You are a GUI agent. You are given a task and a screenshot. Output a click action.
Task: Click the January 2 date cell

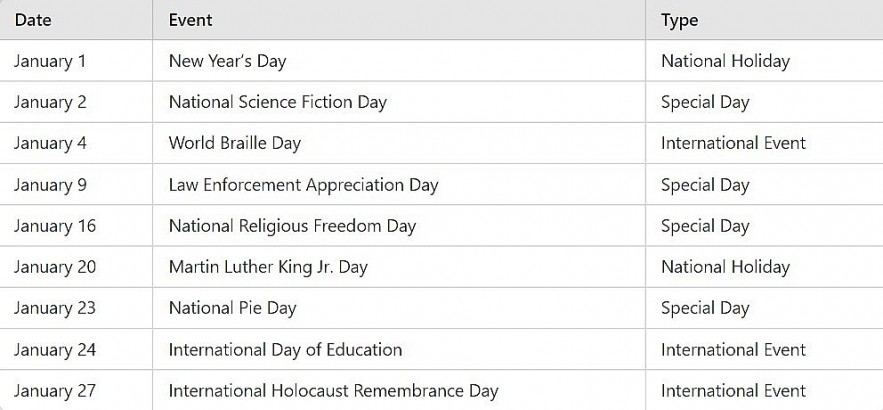point(50,102)
